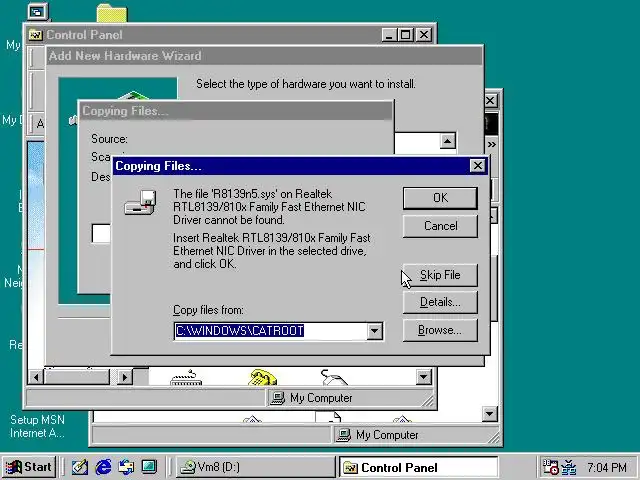Click the monitor-shaped quick launch icon
This screenshot has width=640, height=480.
tap(149, 467)
